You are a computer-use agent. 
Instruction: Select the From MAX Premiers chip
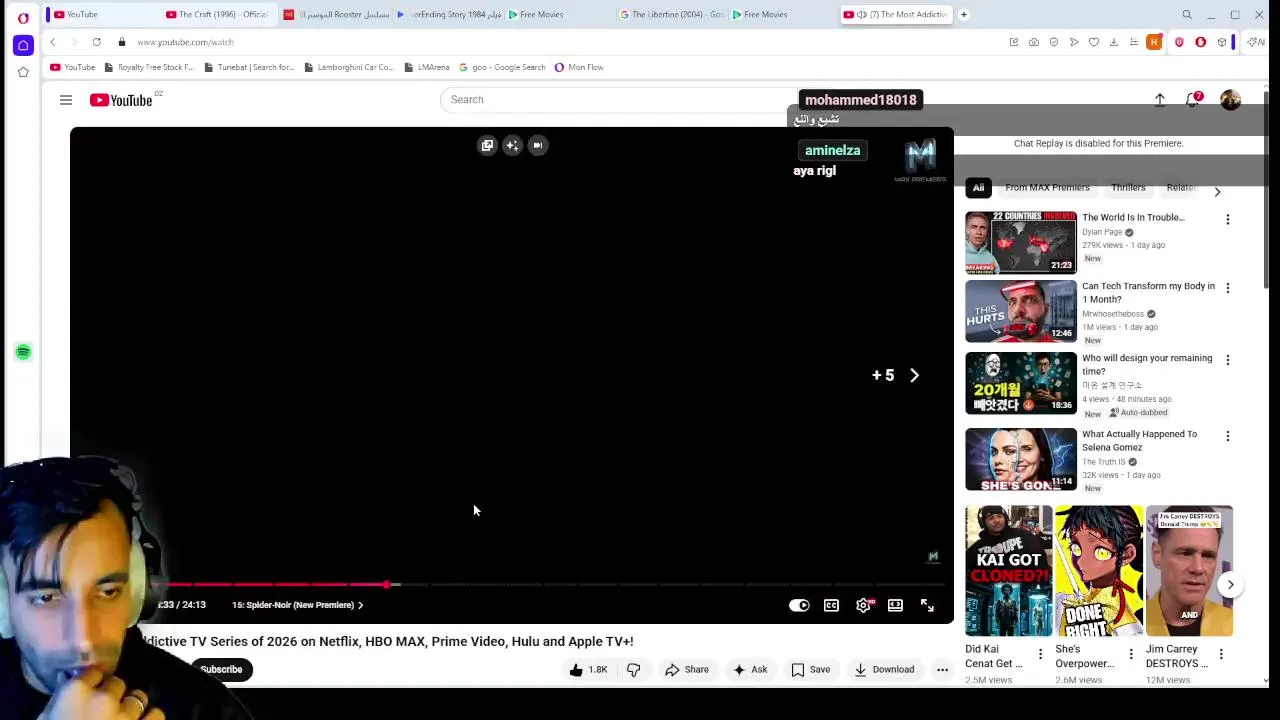tap(1047, 188)
